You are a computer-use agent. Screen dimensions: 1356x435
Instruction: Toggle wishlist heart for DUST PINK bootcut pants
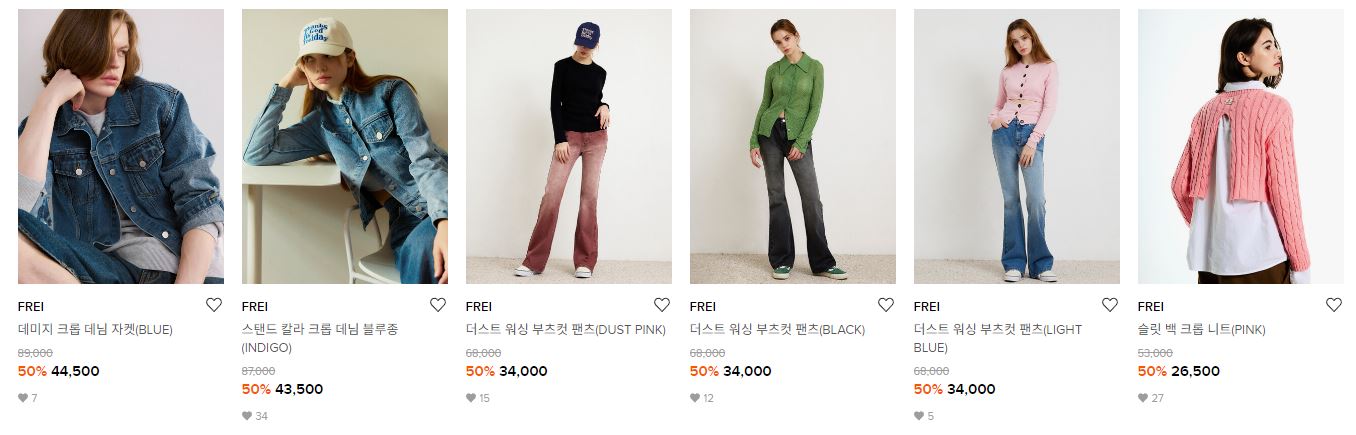click(x=661, y=305)
